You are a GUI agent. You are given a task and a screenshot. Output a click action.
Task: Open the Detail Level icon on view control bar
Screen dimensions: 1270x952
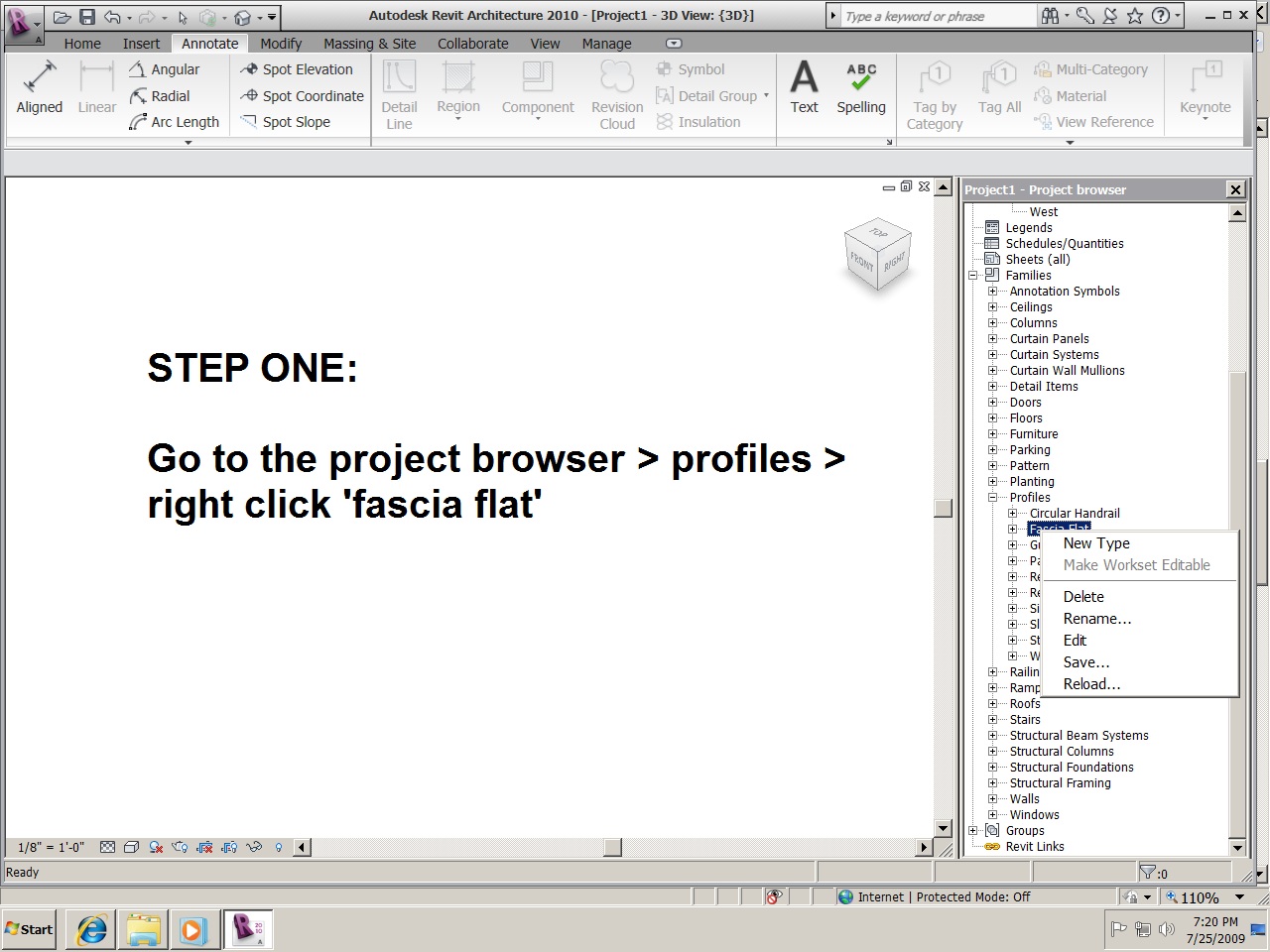click(x=107, y=847)
